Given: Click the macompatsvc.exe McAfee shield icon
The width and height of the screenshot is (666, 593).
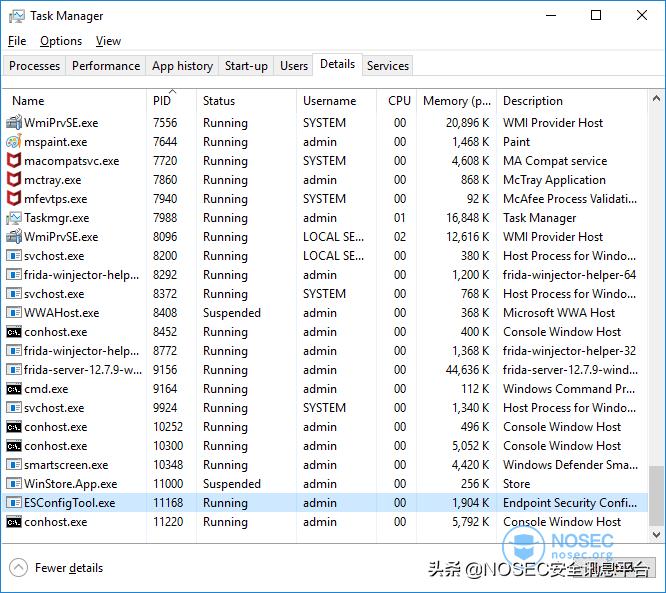Looking at the screenshot, I should click(14, 161).
